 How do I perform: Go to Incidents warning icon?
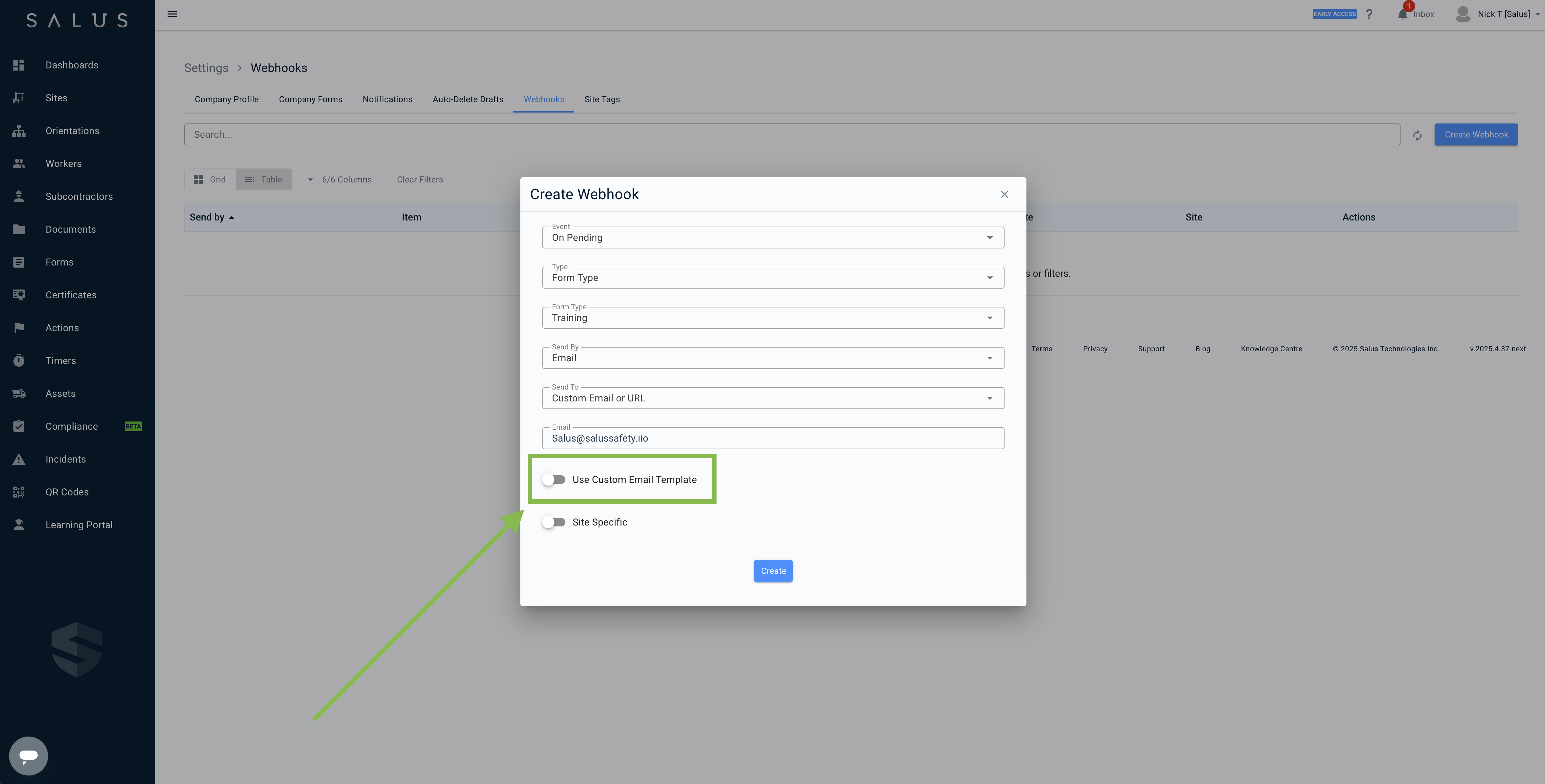point(19,460)
